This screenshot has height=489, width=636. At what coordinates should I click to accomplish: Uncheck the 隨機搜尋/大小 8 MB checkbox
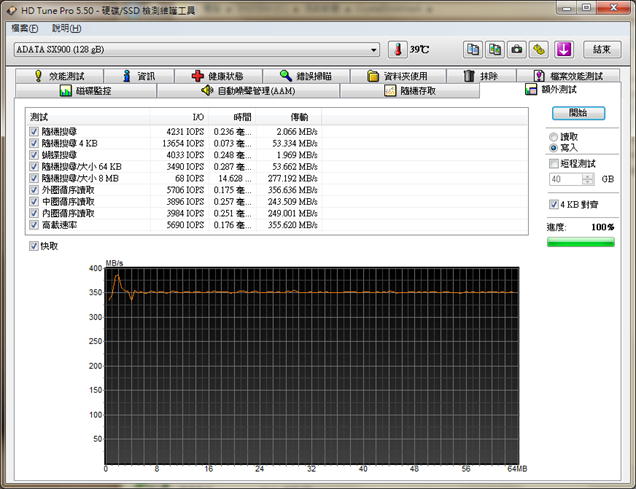[34, 178]
